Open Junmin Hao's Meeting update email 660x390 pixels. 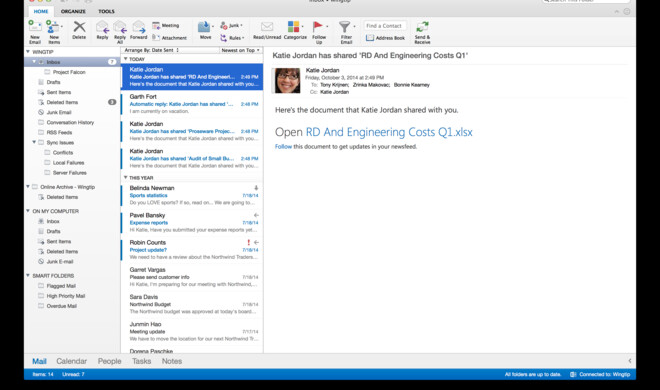coord(192,332)
